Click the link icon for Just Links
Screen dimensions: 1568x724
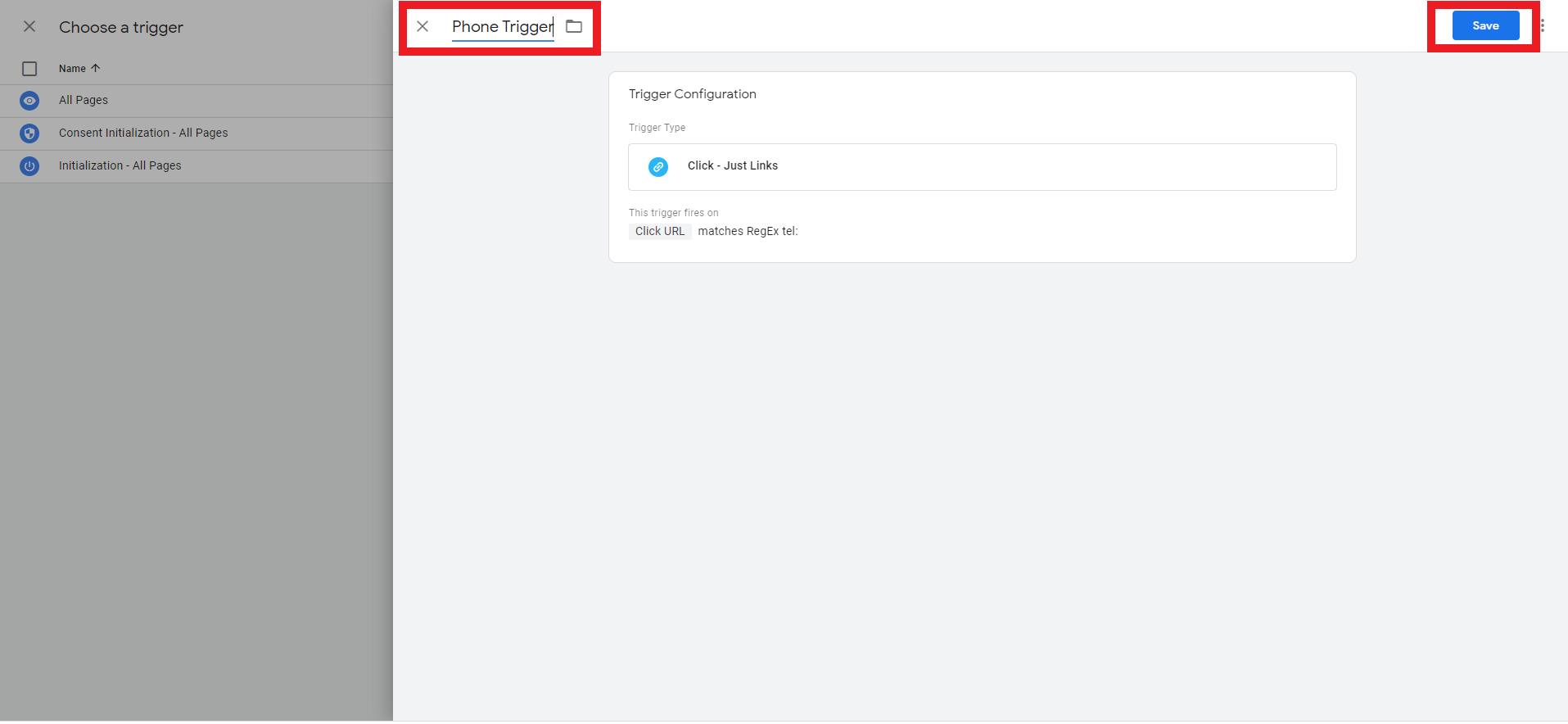(x=658, y=167)
